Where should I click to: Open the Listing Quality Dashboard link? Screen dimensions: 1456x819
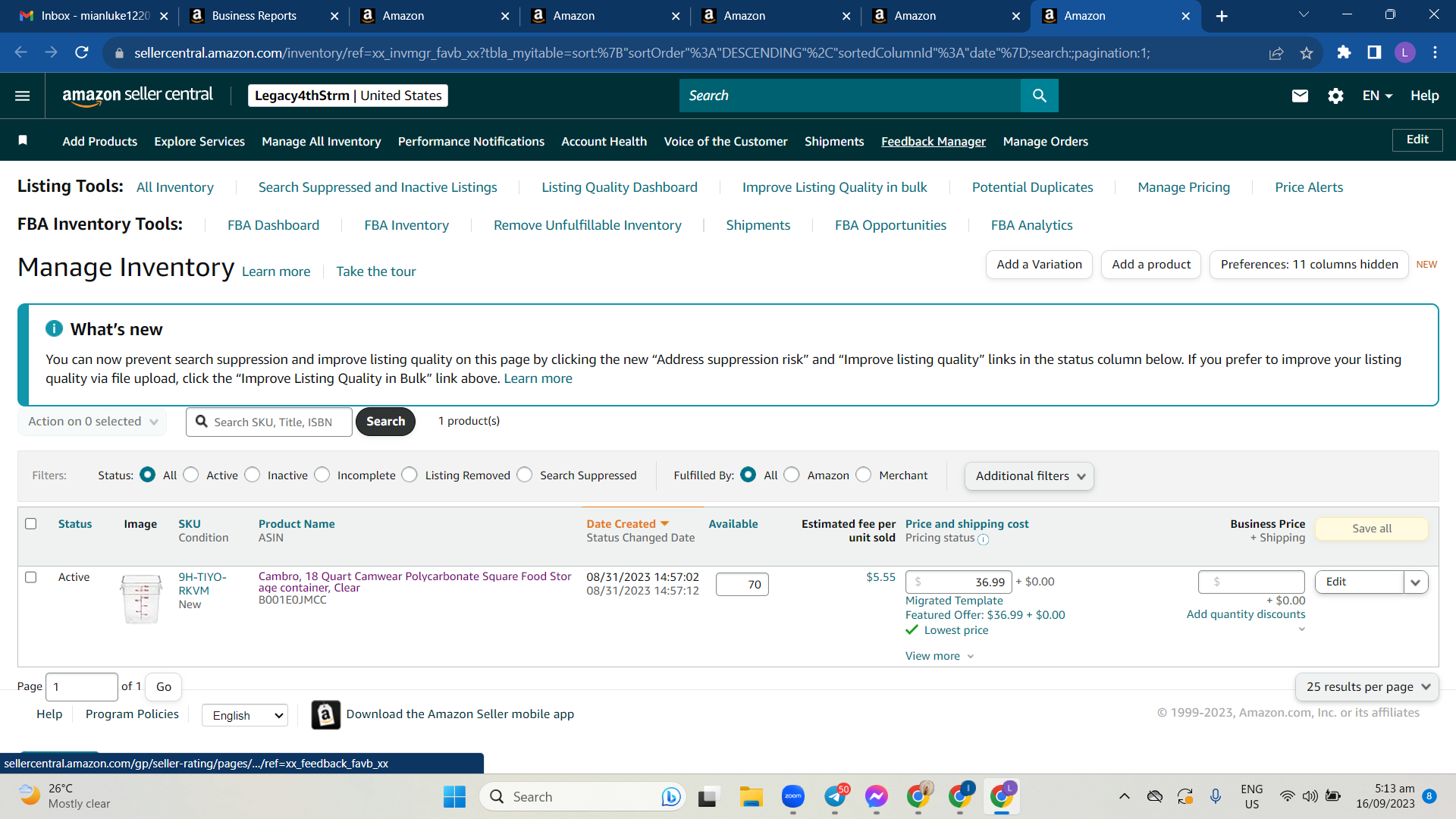click(x=620, y=187)
